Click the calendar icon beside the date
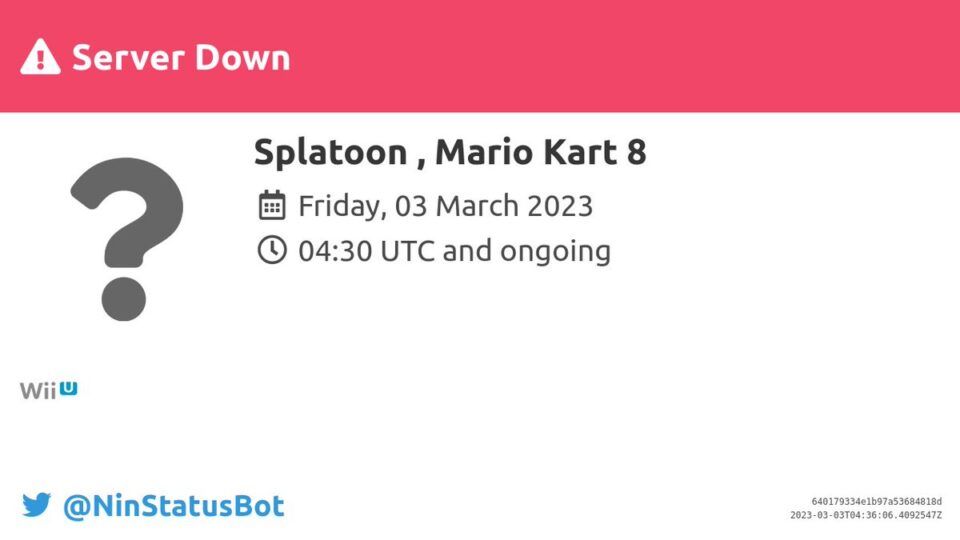The image size is (960, 540). click(272, 205)
